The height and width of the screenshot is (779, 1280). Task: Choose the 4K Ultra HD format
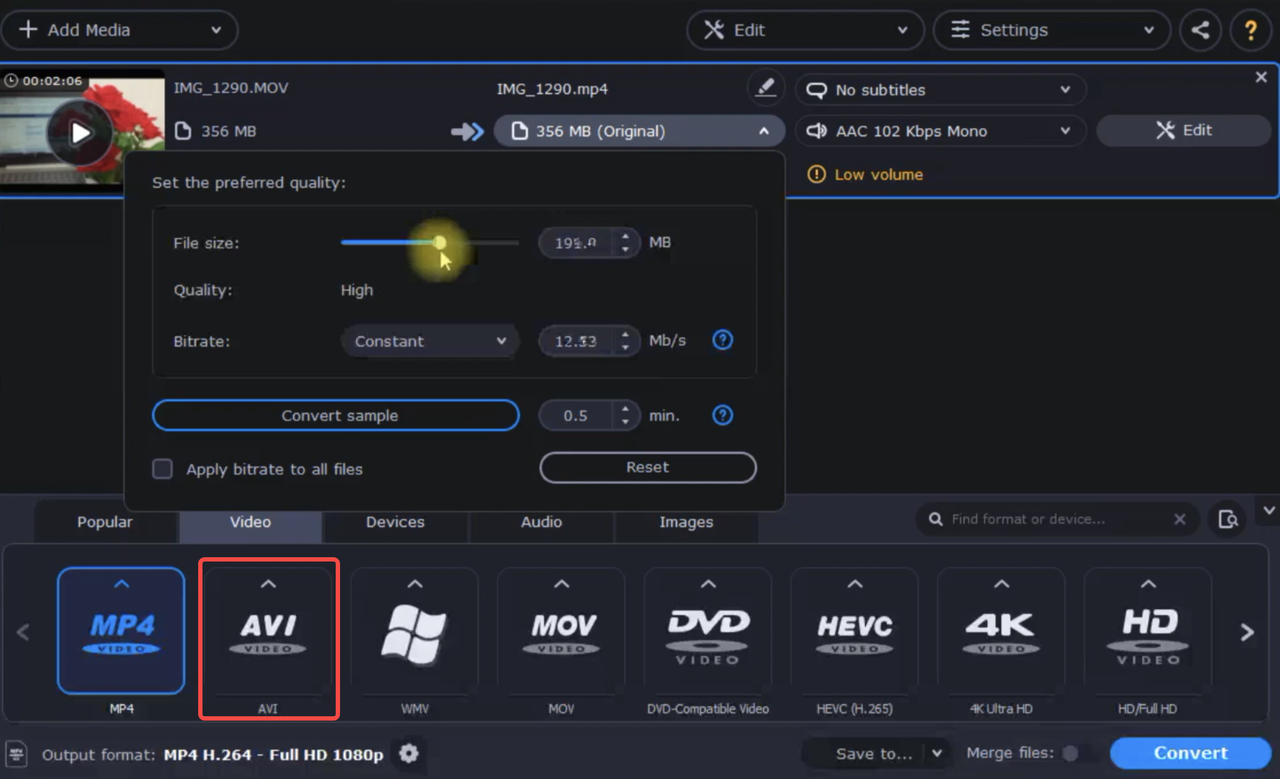pyautogui.click(x=1000, y=631)
